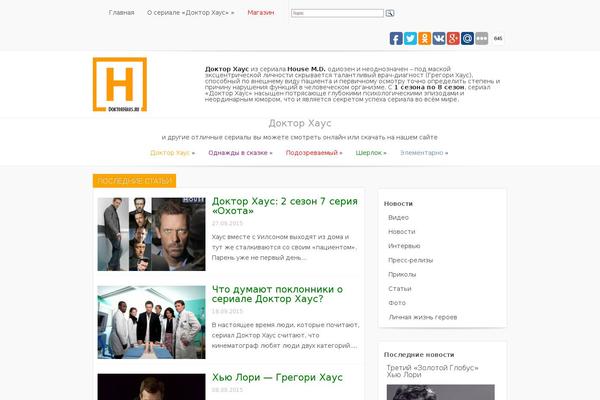Image resolution: width=600 pixels, height=400 pixels.
Task: Click the bold House M.D. text
Action: tap(306, 69)
